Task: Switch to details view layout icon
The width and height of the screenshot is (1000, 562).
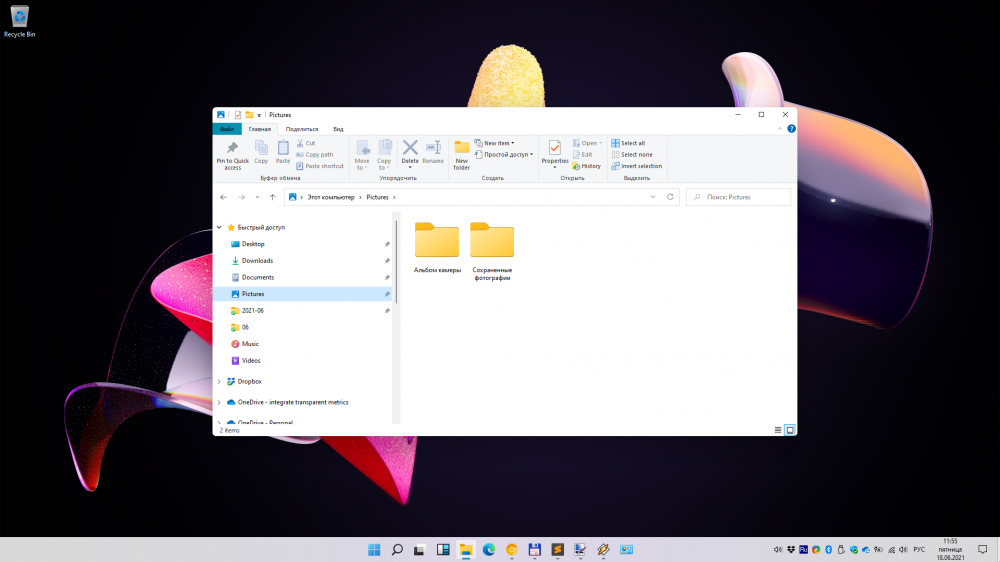Action: [x=778, y=429]
